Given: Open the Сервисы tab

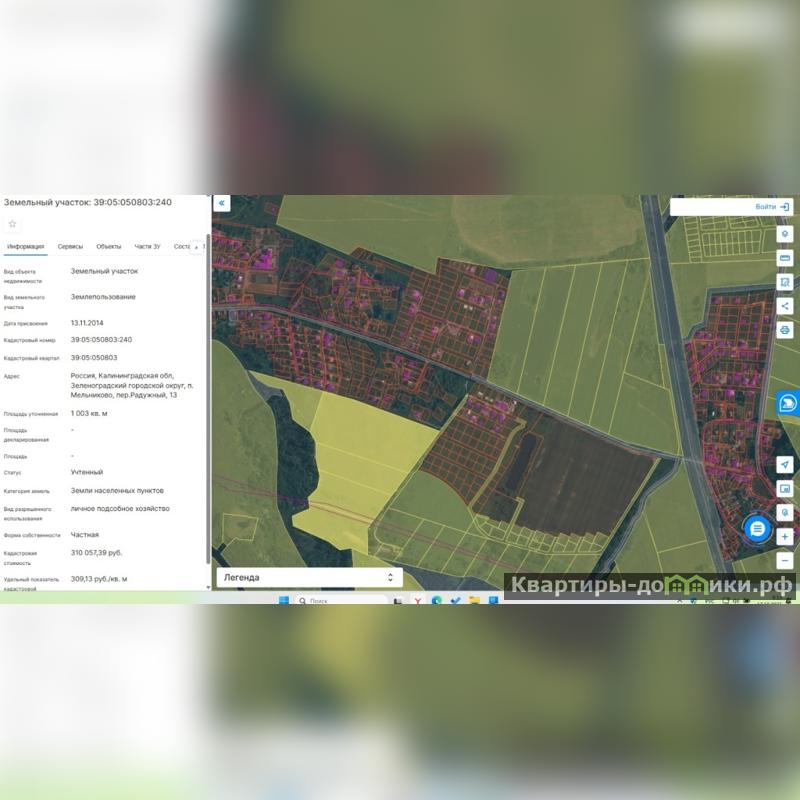Looking at the screenshot, I should tap(70, 246).
